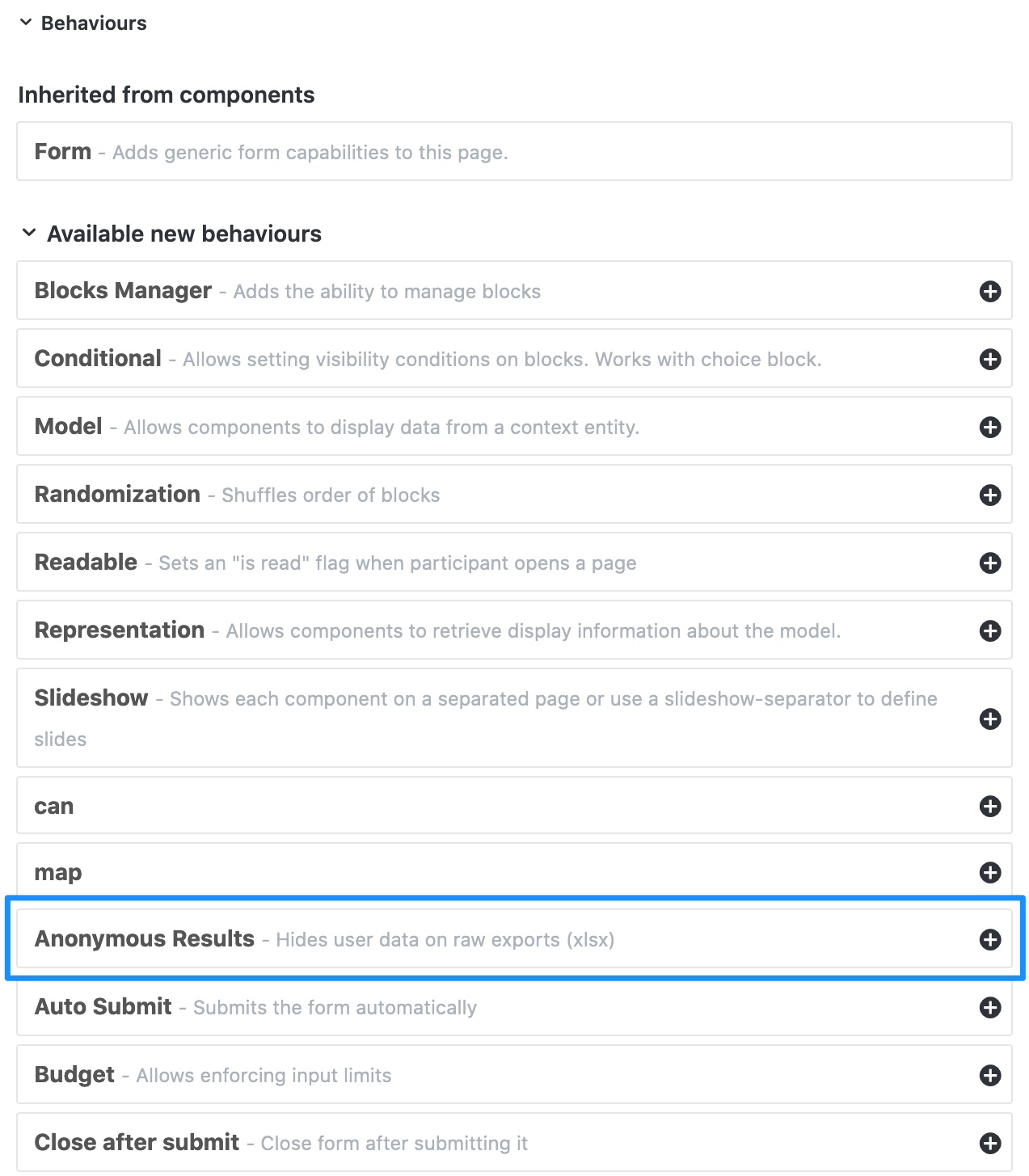Add the Model behaviour plus icon
1029x1176 pixels.
click(x=990, y=427)
